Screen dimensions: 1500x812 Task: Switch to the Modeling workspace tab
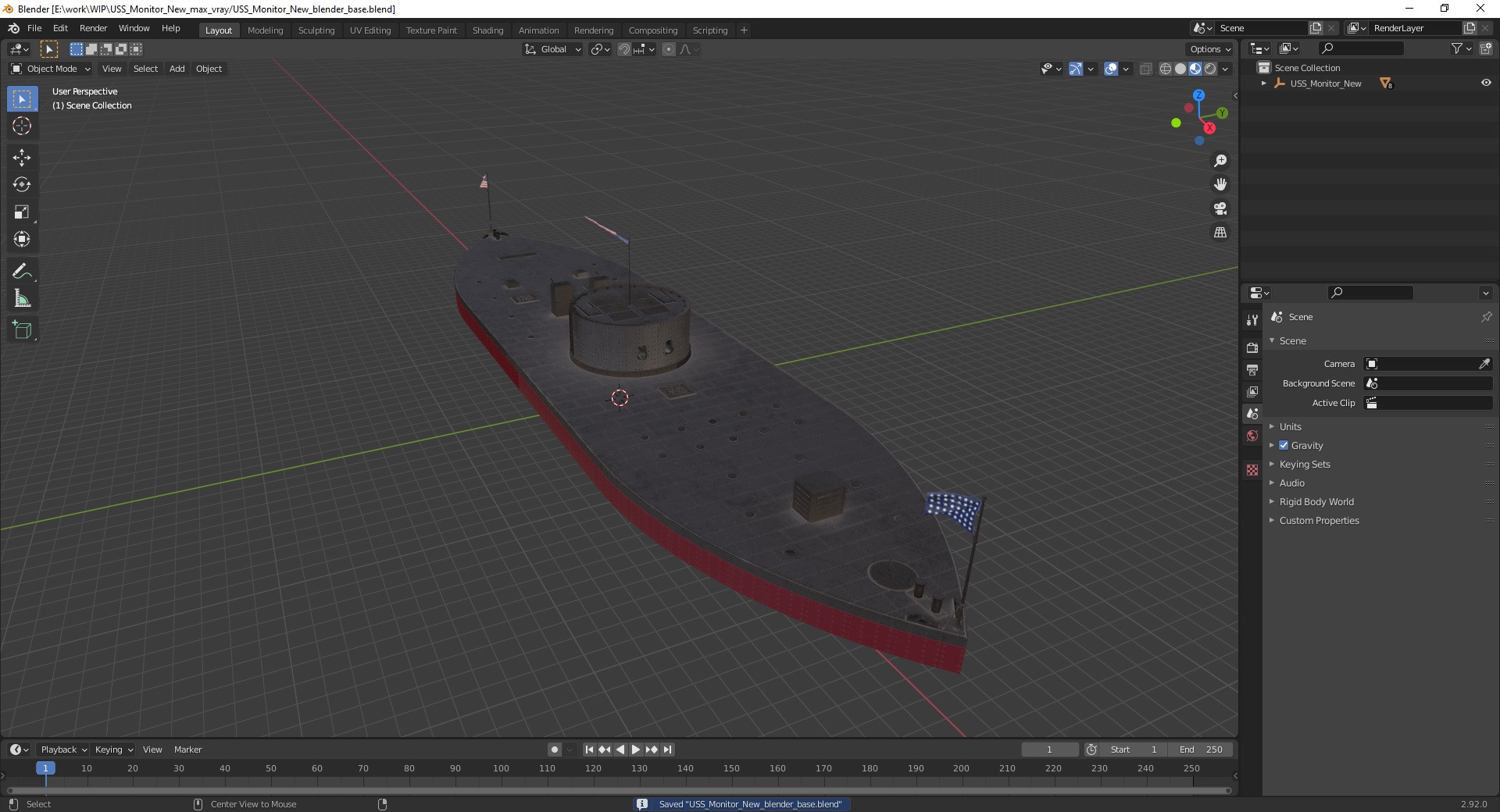[x=265, y=30]
